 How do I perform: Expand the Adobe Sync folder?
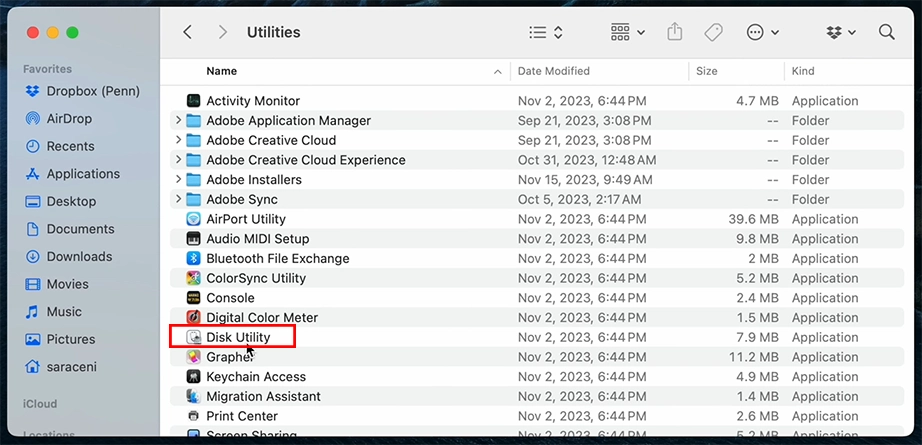pos(178,199)
